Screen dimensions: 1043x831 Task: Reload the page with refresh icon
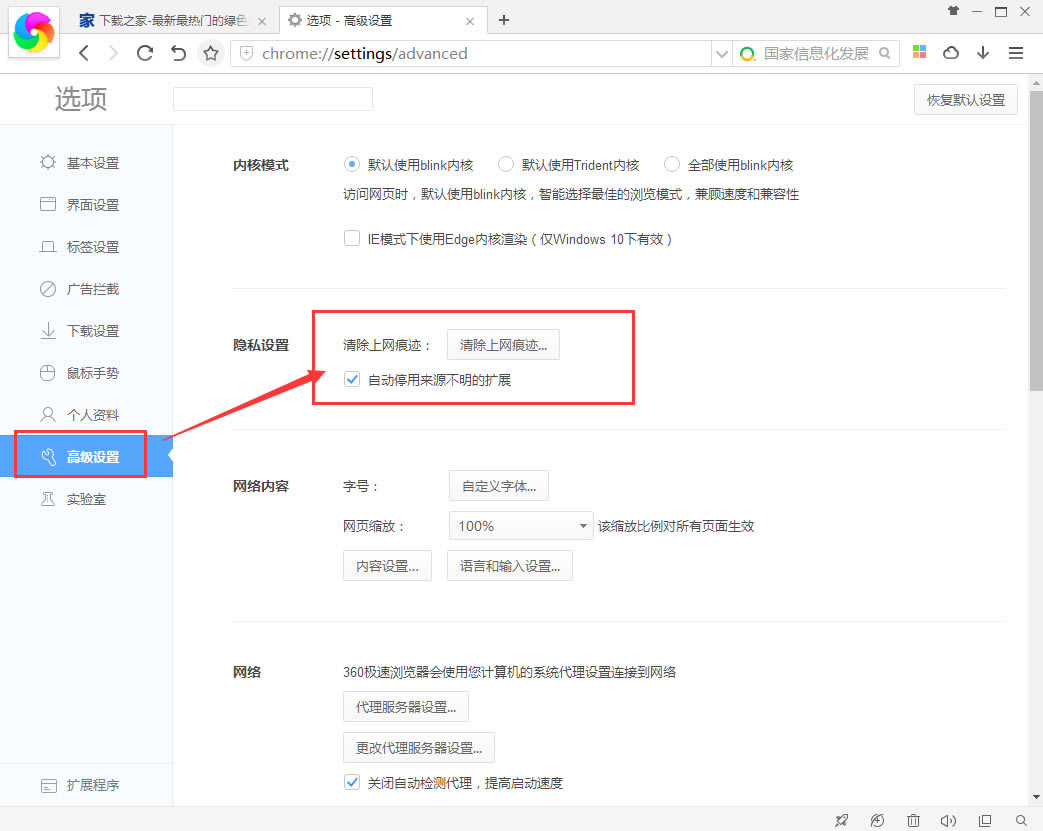pos(145,54)
